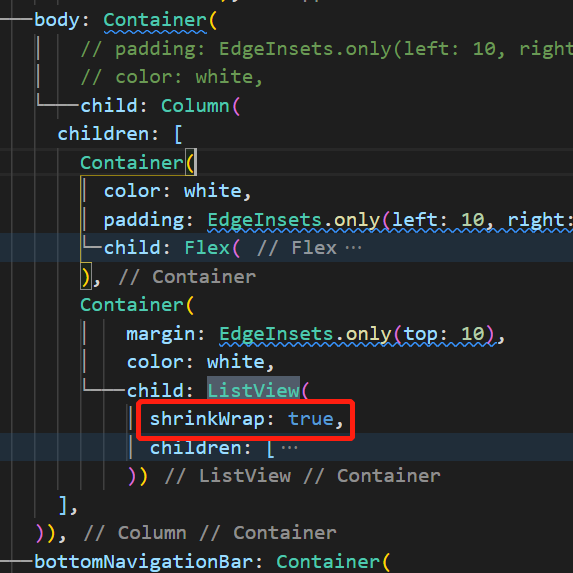This screenshot has height=573, width=573.
Task: Click the body property keyword
Action: (x=57, y=20)
